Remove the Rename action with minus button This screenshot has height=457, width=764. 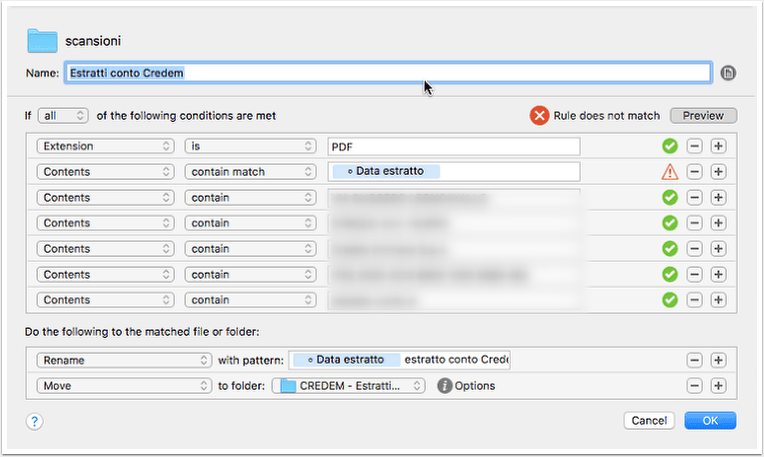pos(694,360)
